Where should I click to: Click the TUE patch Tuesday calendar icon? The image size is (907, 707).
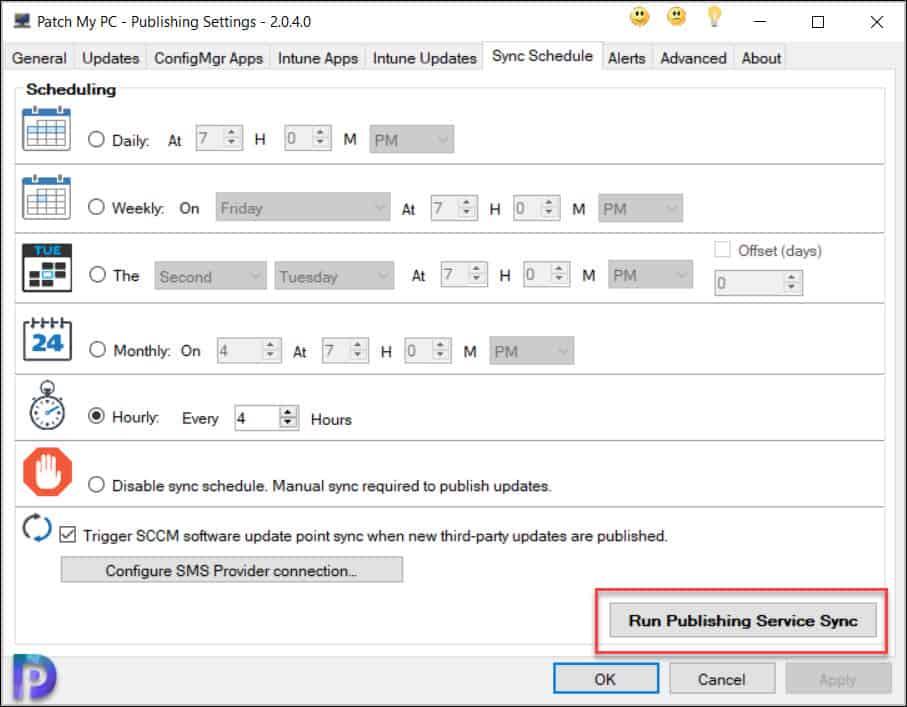pyautogui.click(x=47, y=267)
